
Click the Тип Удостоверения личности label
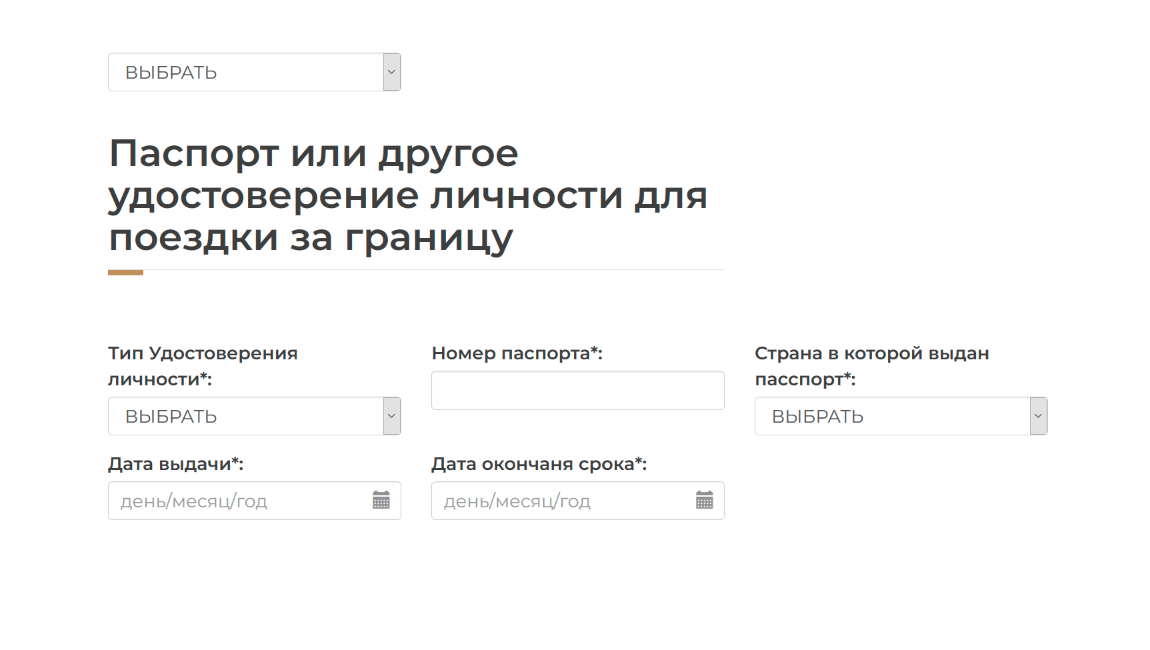[x=203, y=366]
